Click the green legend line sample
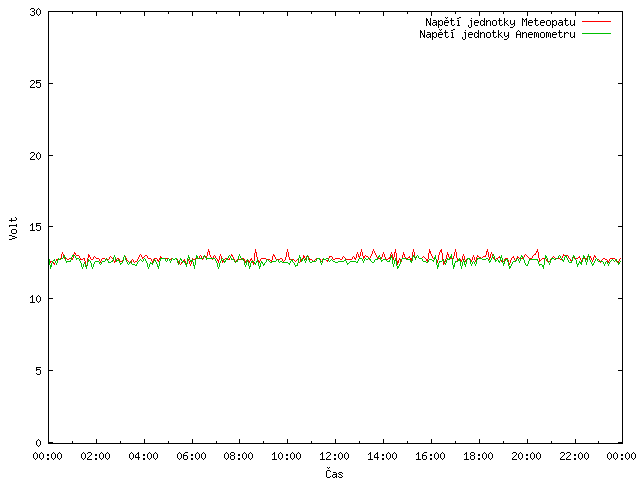 click(596, 33)
